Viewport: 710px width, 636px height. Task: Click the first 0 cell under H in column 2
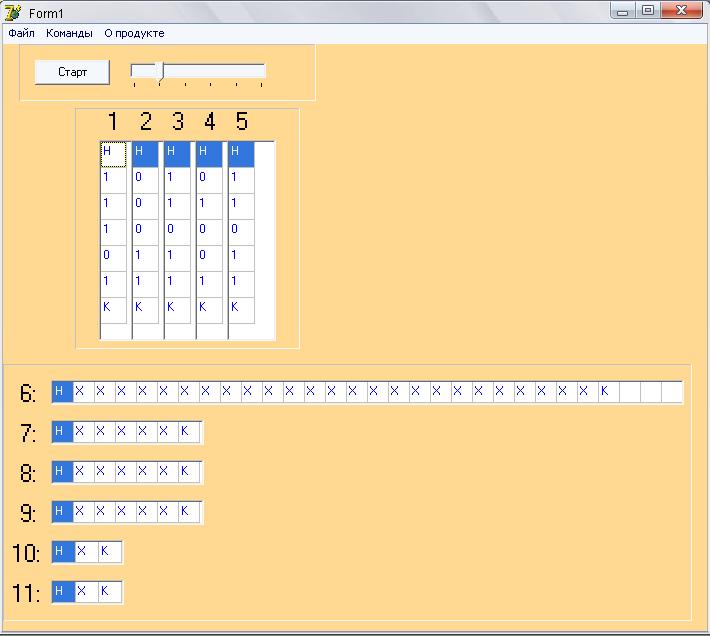(x=145, y=181)
